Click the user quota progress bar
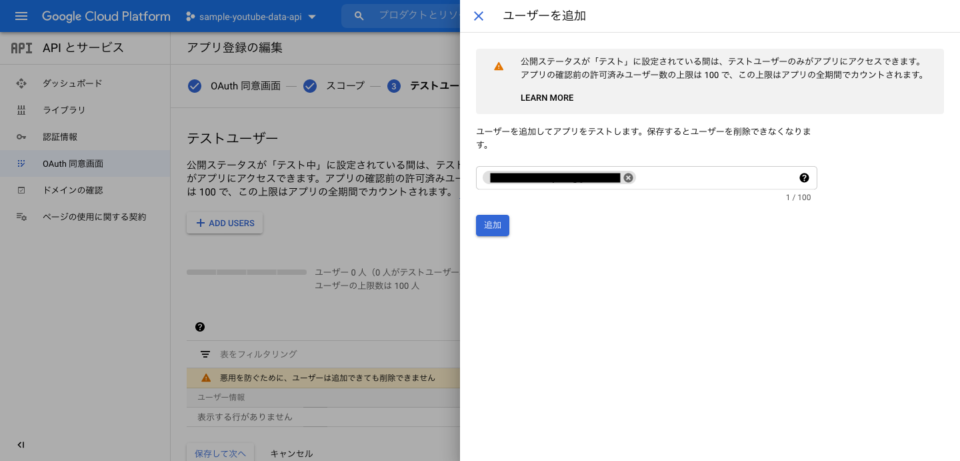 point(247,272)
